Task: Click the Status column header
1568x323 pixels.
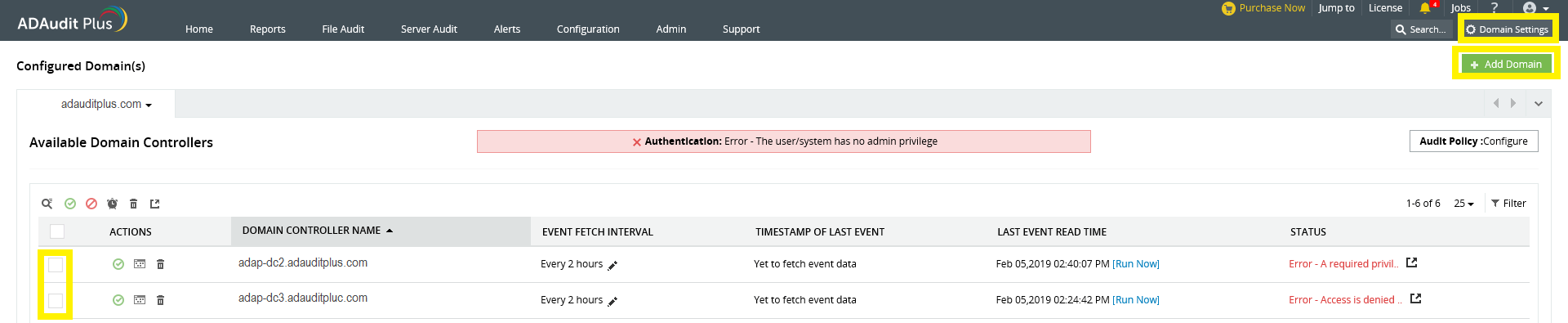Action: pyautogui.click(x=1308, y=232)
